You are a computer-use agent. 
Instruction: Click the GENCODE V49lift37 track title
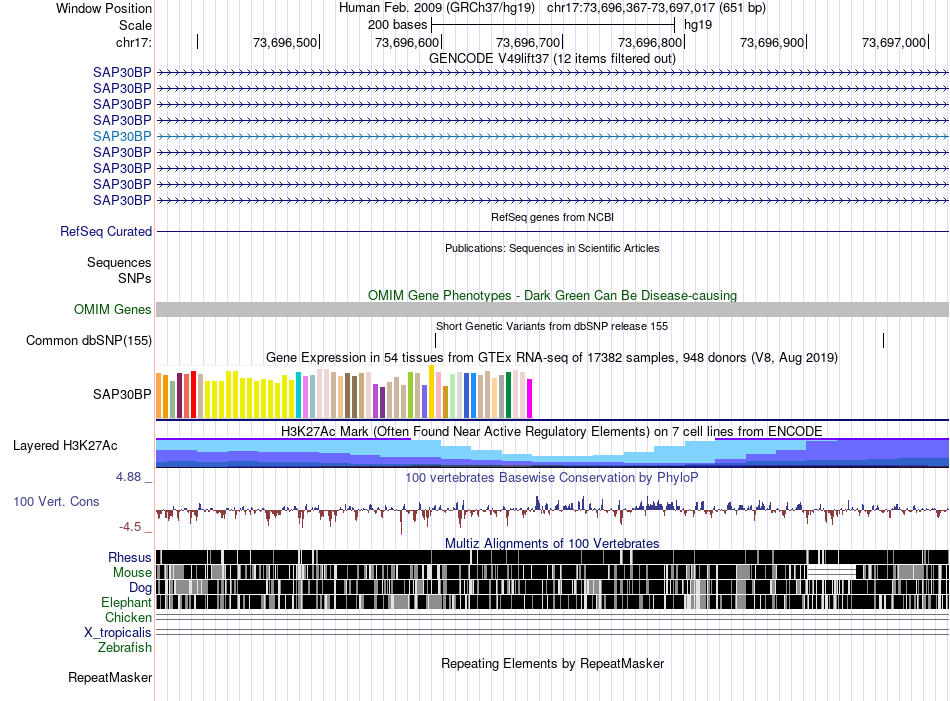click(x=552, y=58)
